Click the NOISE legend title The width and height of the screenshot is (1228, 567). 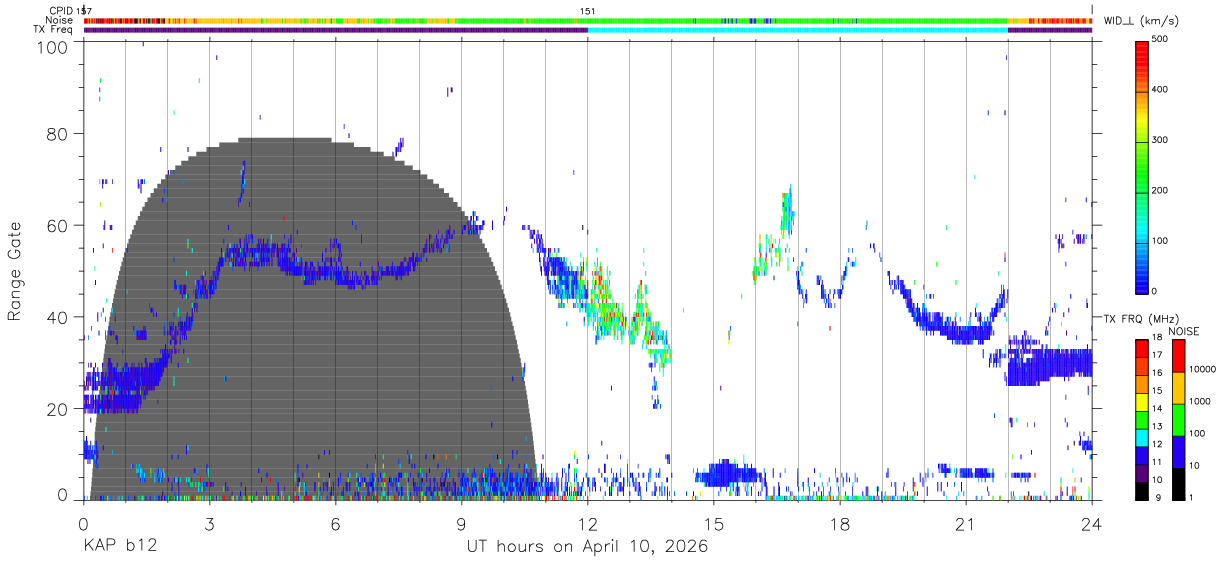pyautogui.click(x=1183, y=330)
